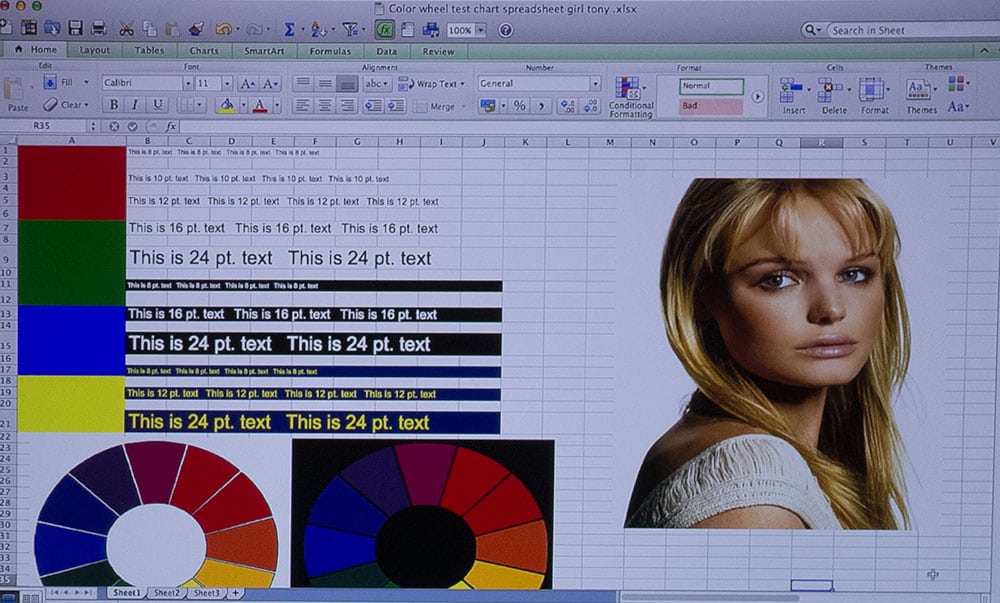Image resolution: width=1000 pixels, height=603 pixels.
Task: Sort data with the A-Z sort icon
Action: point(318,29)
